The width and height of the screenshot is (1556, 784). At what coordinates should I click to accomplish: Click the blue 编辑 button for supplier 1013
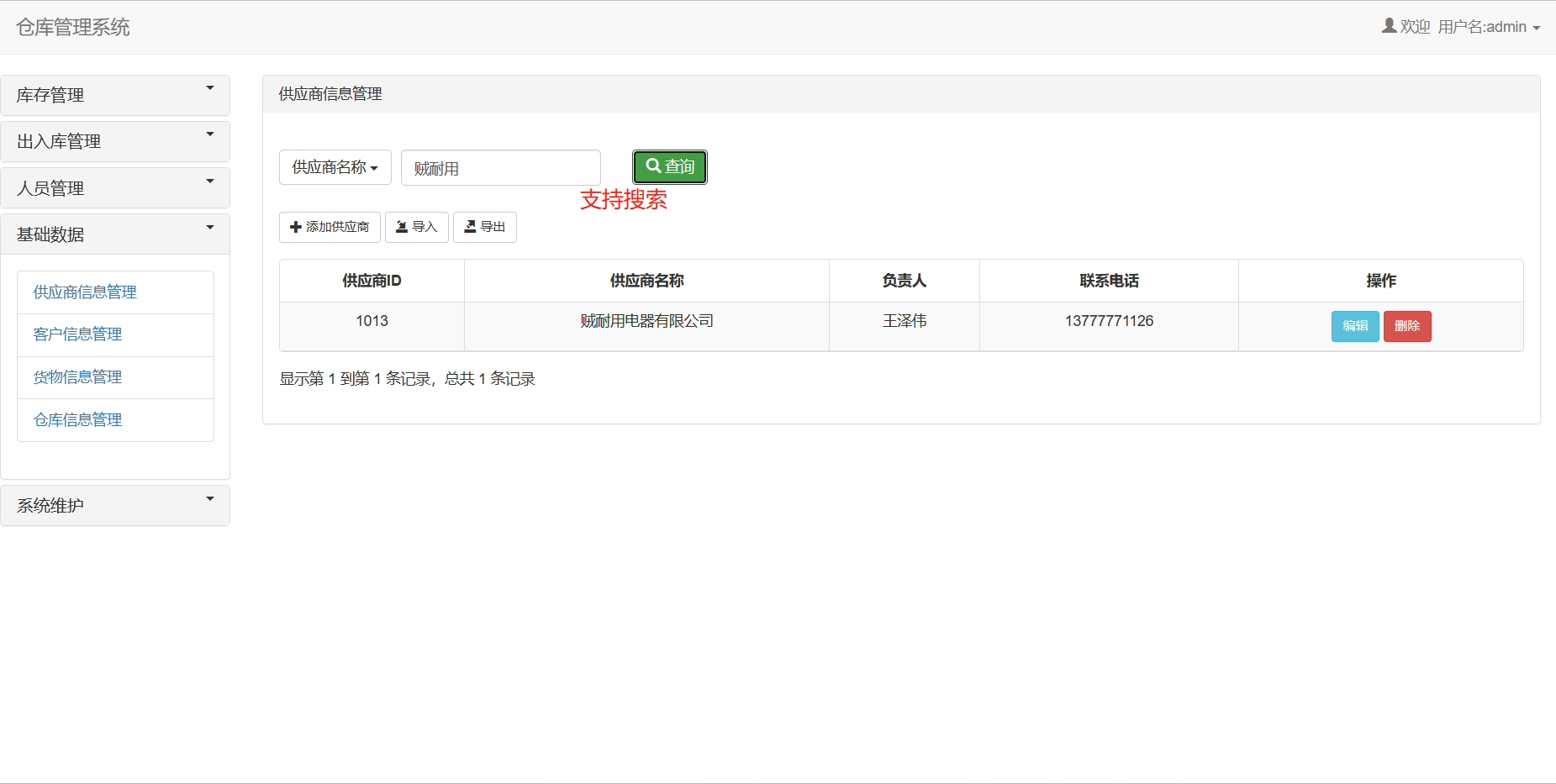(1355, 326)
